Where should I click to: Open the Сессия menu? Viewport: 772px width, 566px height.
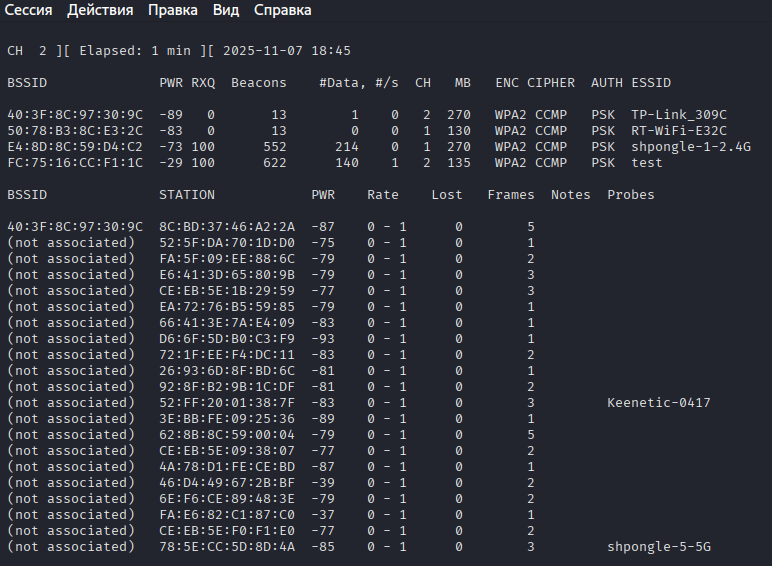(29, 10)
